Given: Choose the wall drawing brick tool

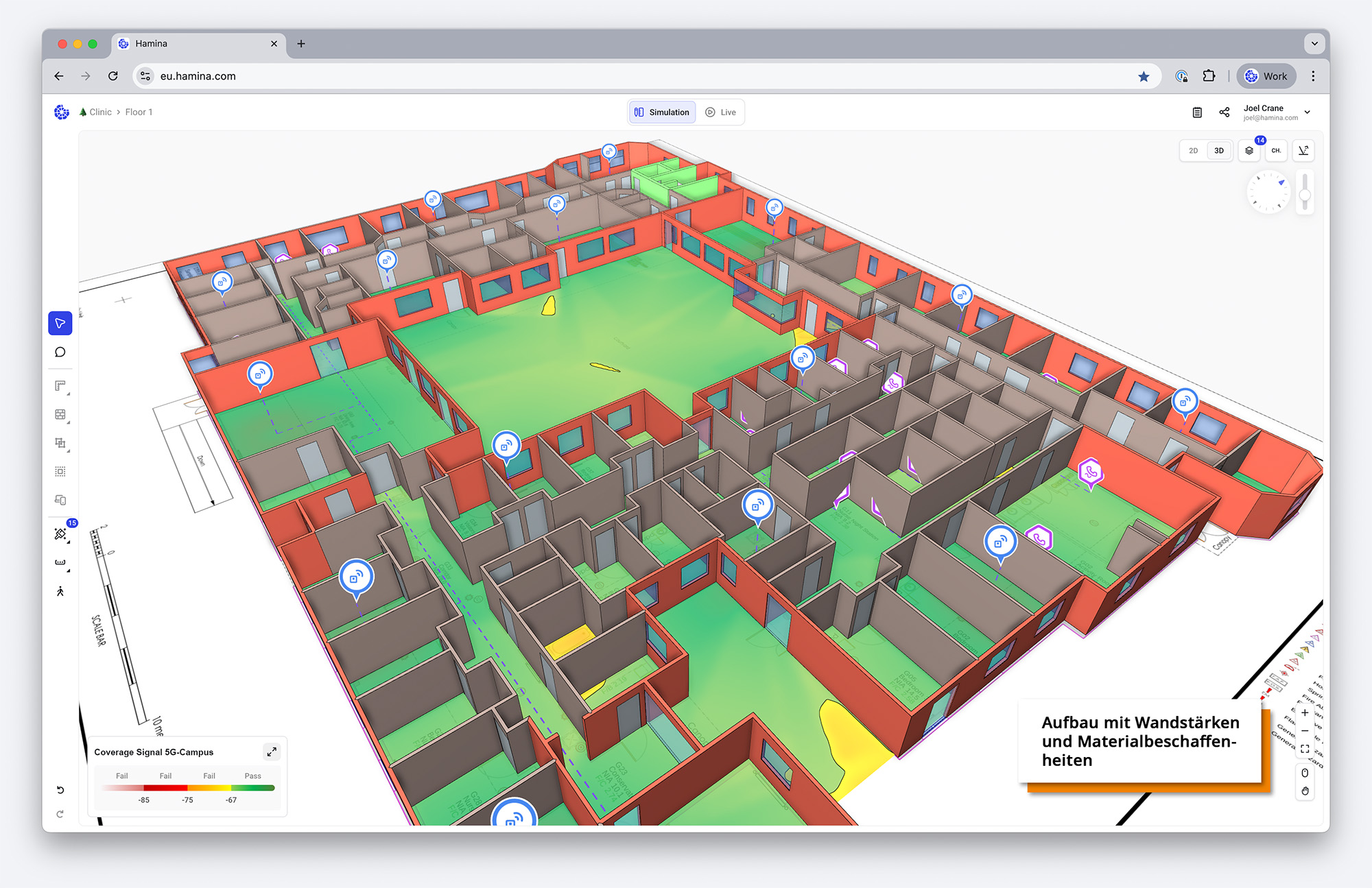Looking at the screenshot, I should point(60,414).
